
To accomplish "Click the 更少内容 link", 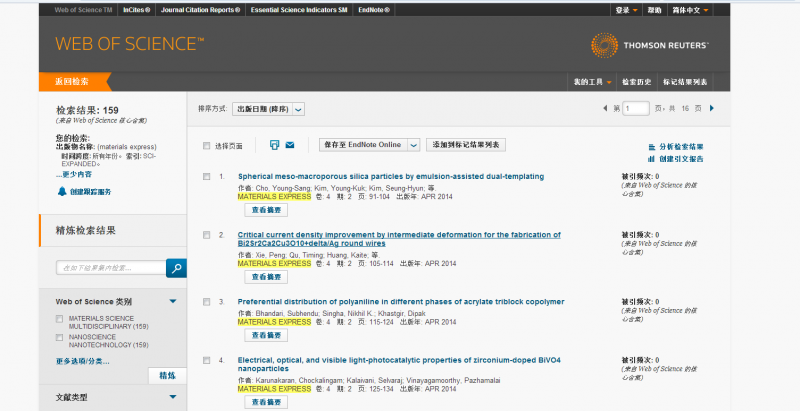I will click(x=74, y=174).
